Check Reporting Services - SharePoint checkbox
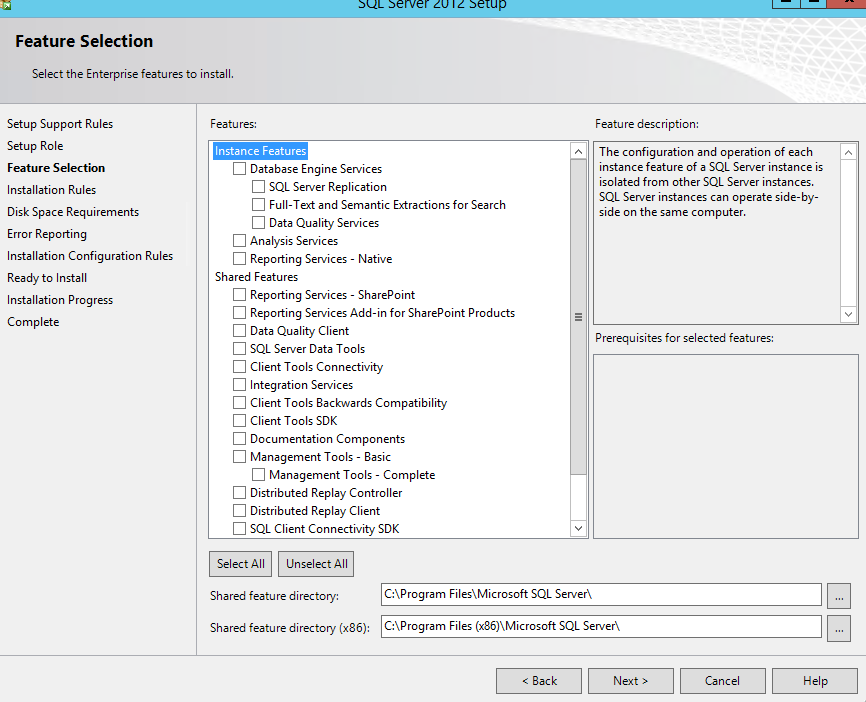The width and height of the screenshot is (866, 702). (239, 295)
